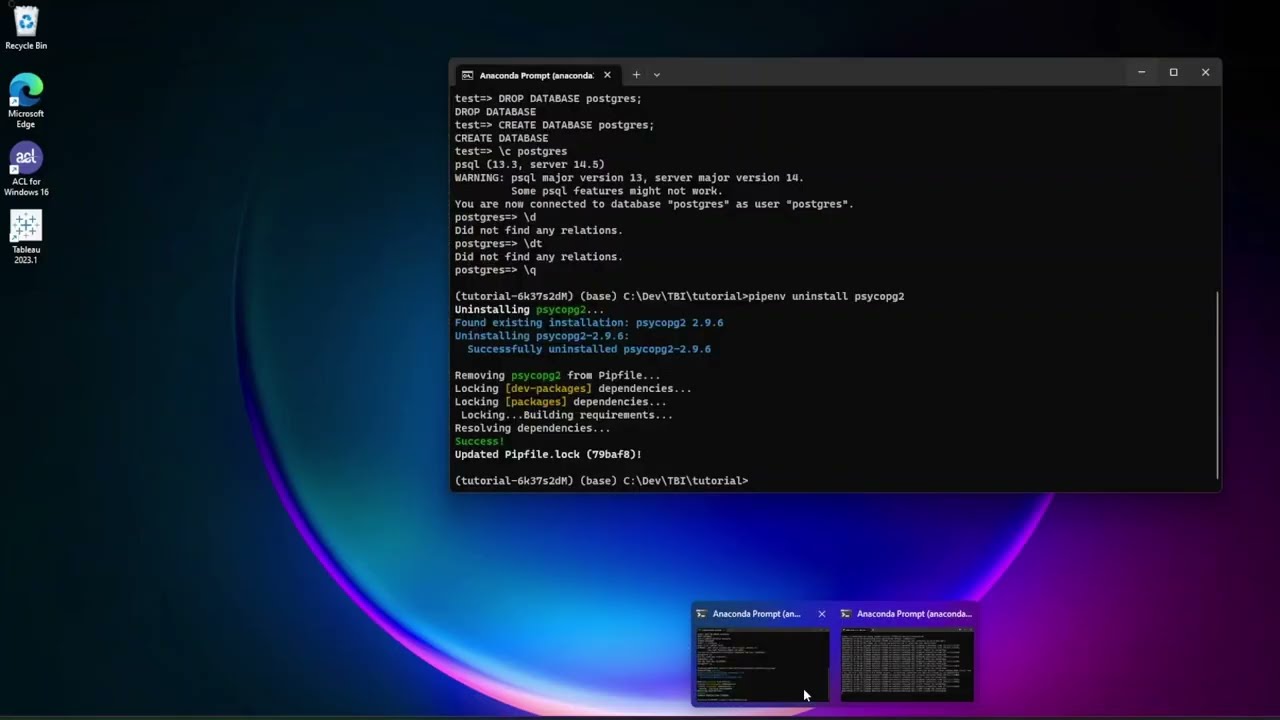Select second Anaconda Prompt taskbar preview thumbnail

tap(906, 665)
